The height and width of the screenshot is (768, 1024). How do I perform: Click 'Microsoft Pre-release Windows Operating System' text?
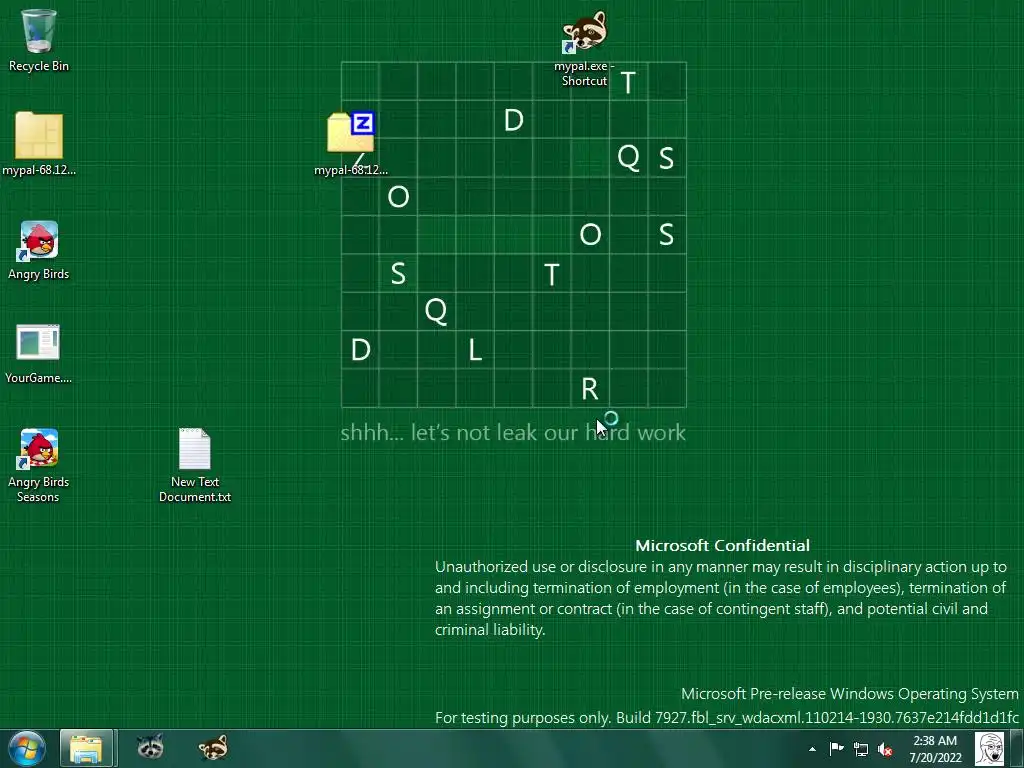(x=850, y=694)
